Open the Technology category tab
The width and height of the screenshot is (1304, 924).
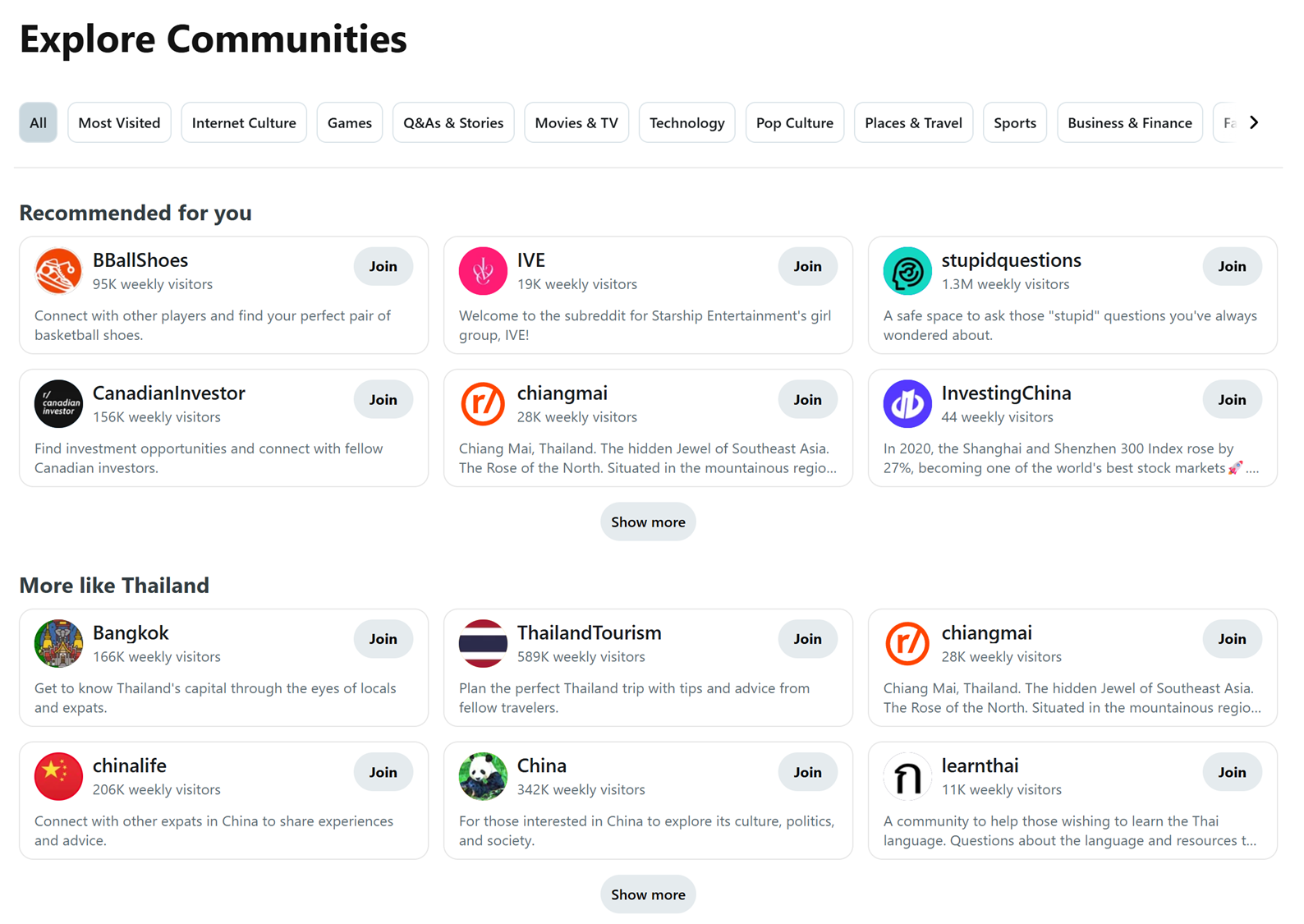pyautogui.click(x=686, y=122)
